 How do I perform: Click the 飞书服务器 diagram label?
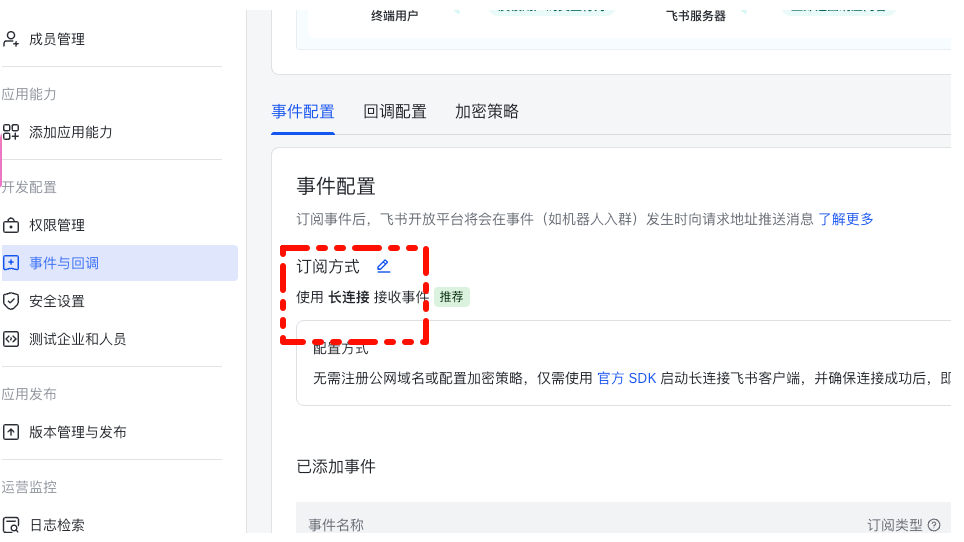tap(695, 15)
